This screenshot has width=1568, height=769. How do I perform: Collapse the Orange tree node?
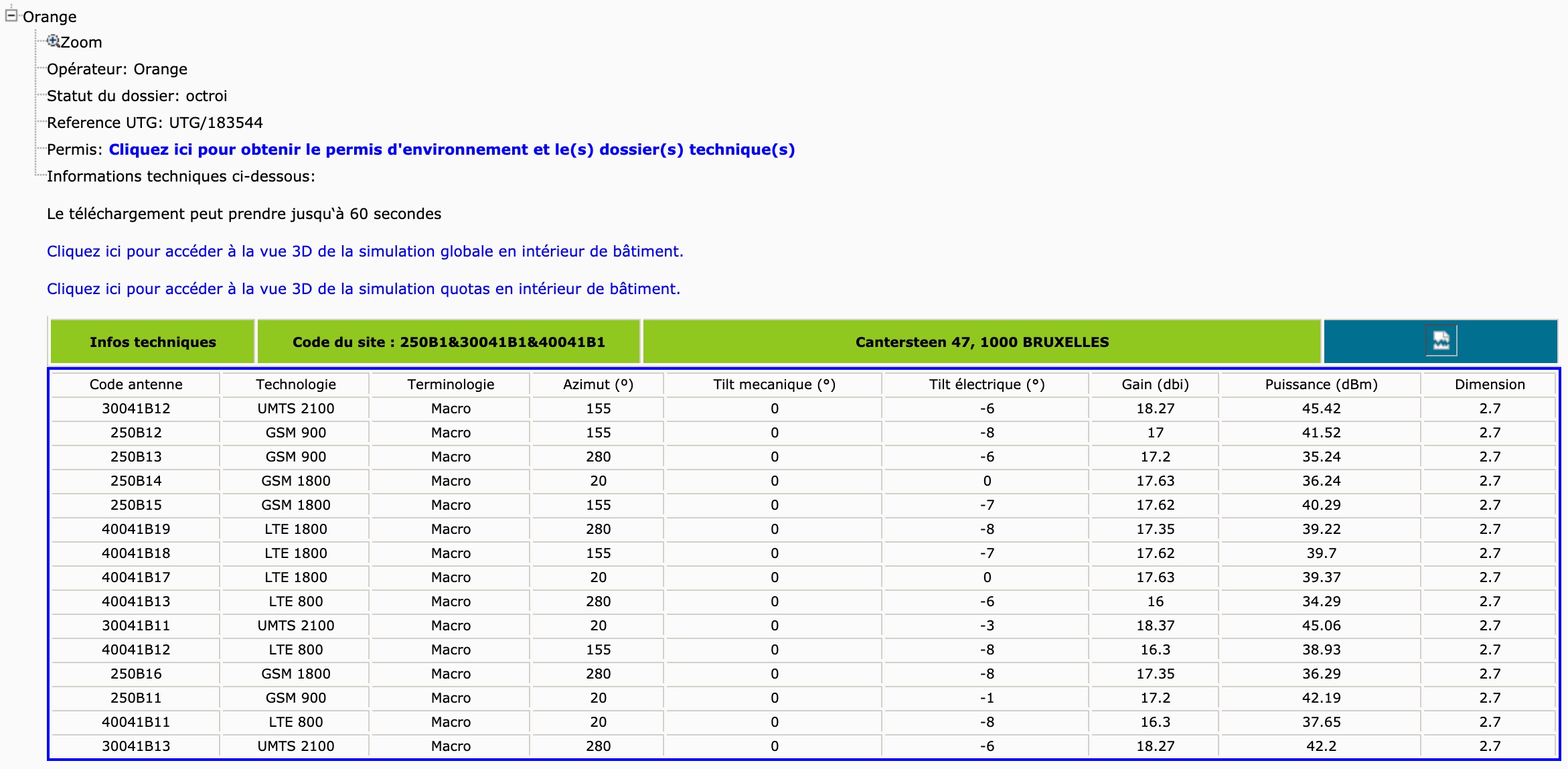click(x=11, y=15)
